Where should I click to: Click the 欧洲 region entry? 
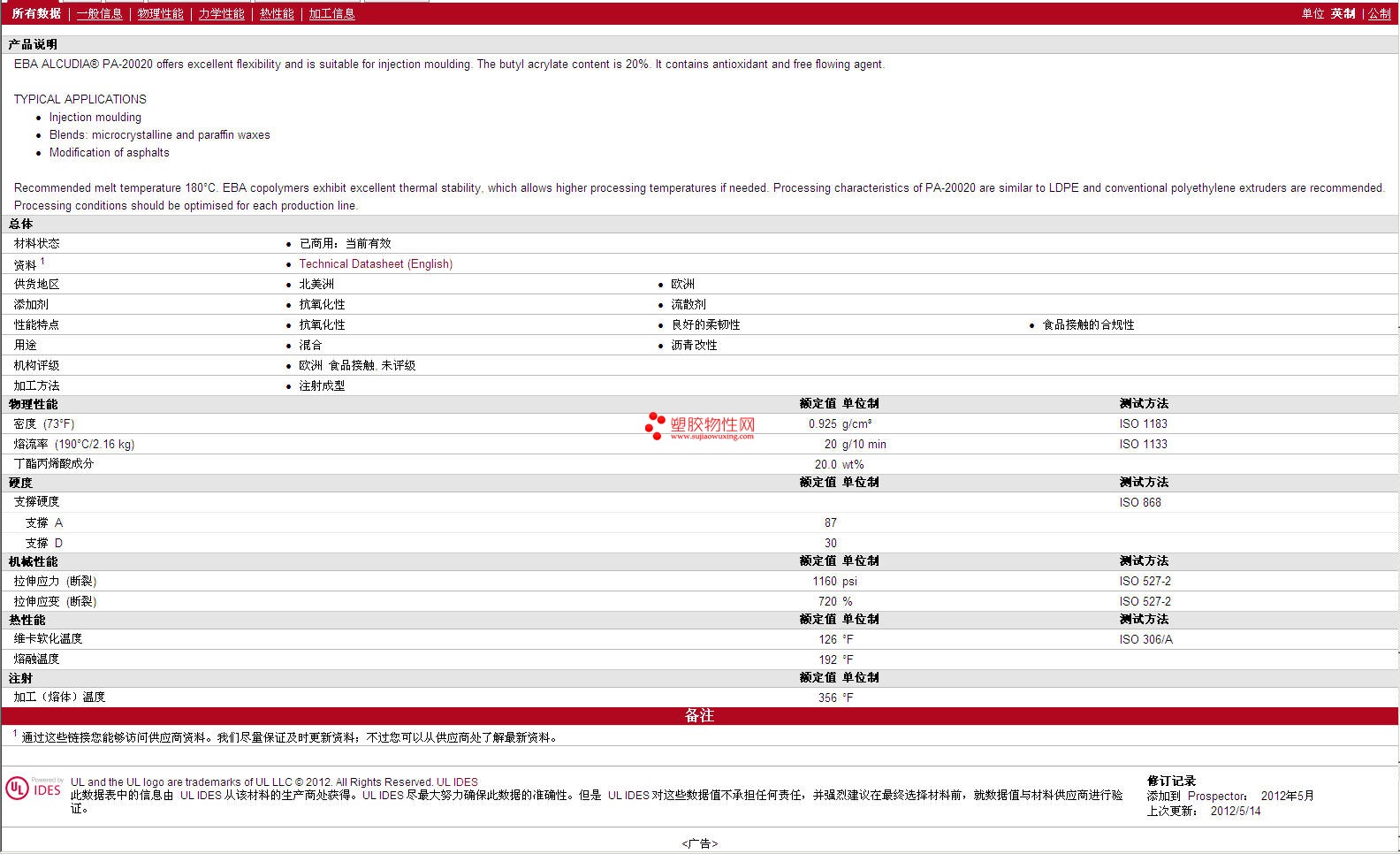682,284
